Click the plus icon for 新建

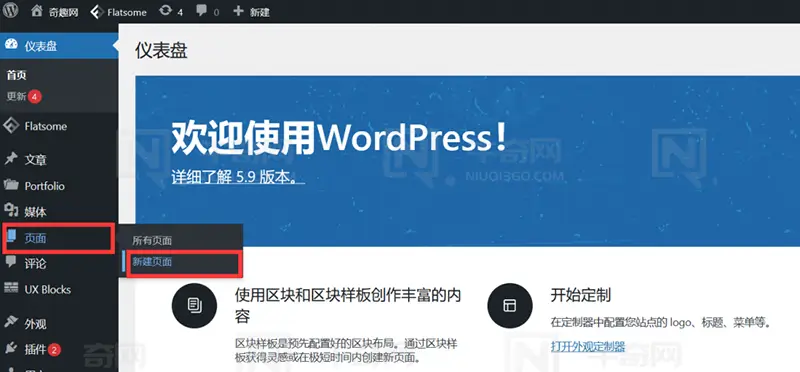point(238,11)
